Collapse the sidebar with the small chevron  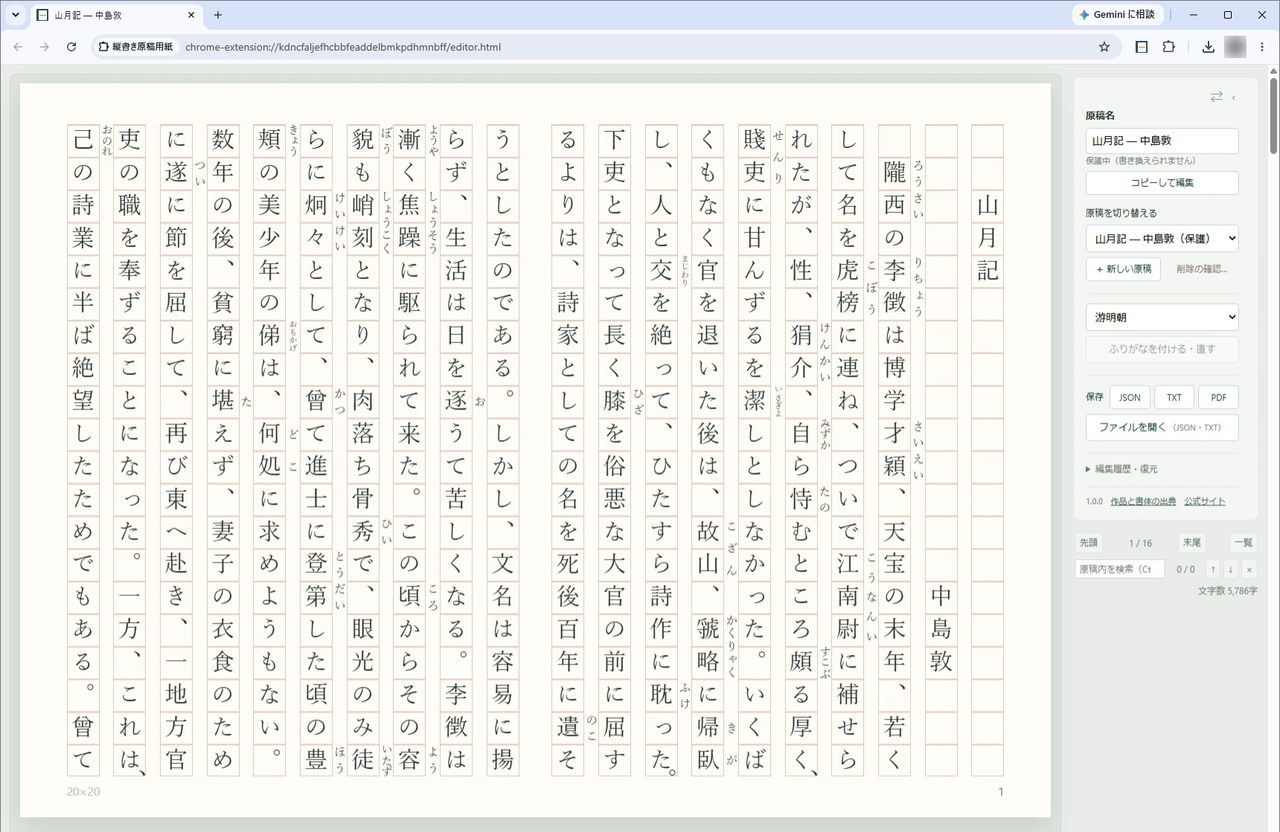(x=1233, y=97)
